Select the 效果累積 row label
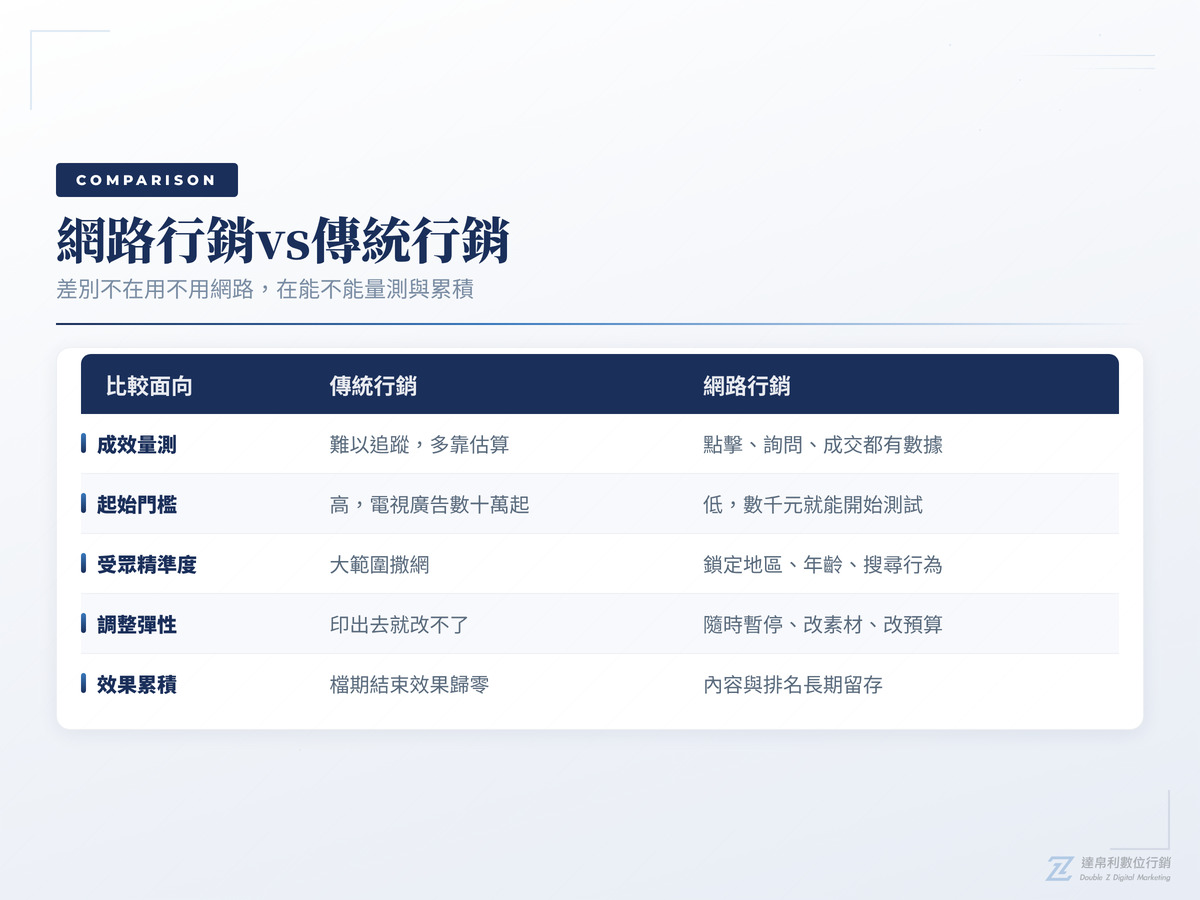This screenshot has height=900, width=1200. [x=137, y=685]
